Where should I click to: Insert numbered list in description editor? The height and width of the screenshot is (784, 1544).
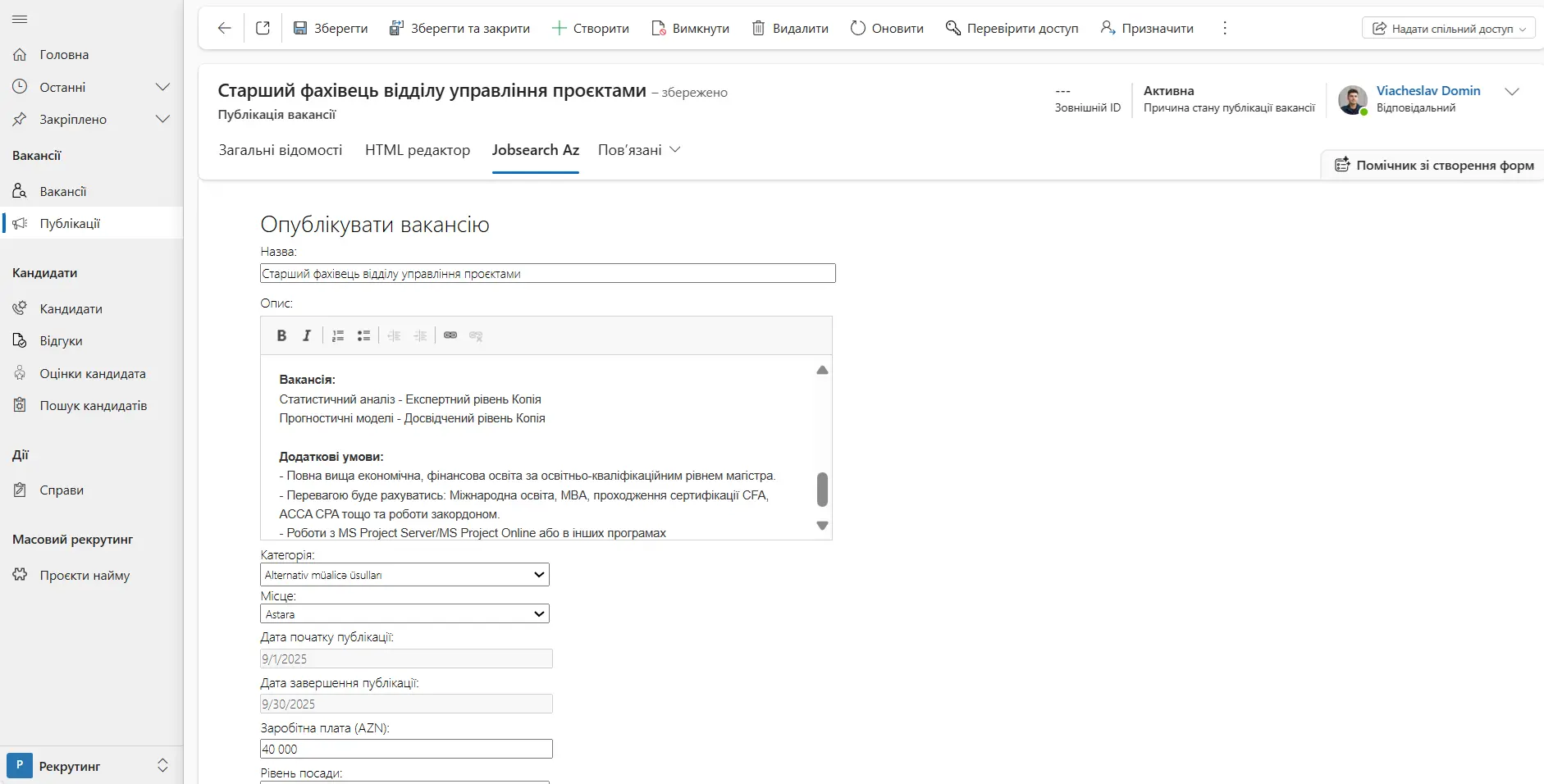coord(338,335)
